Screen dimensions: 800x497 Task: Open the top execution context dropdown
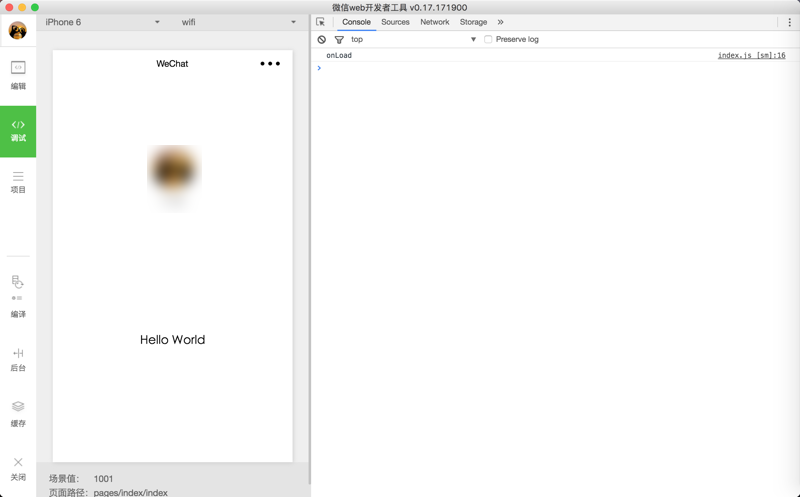413,39
